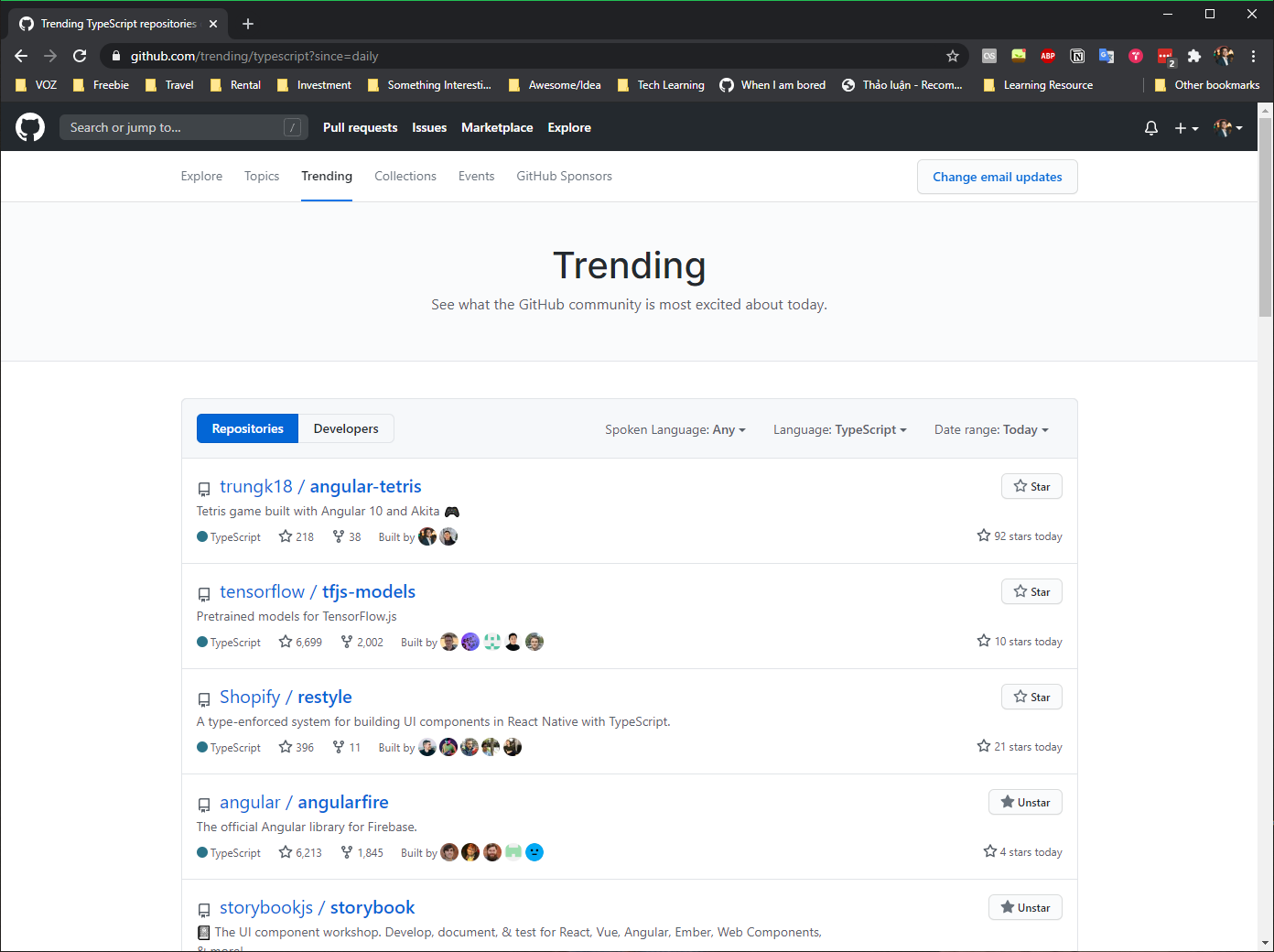This screenshot has height=952, width=1274.
Task: Open the storybookjs / storybook repository link
Action: (317, 907)
